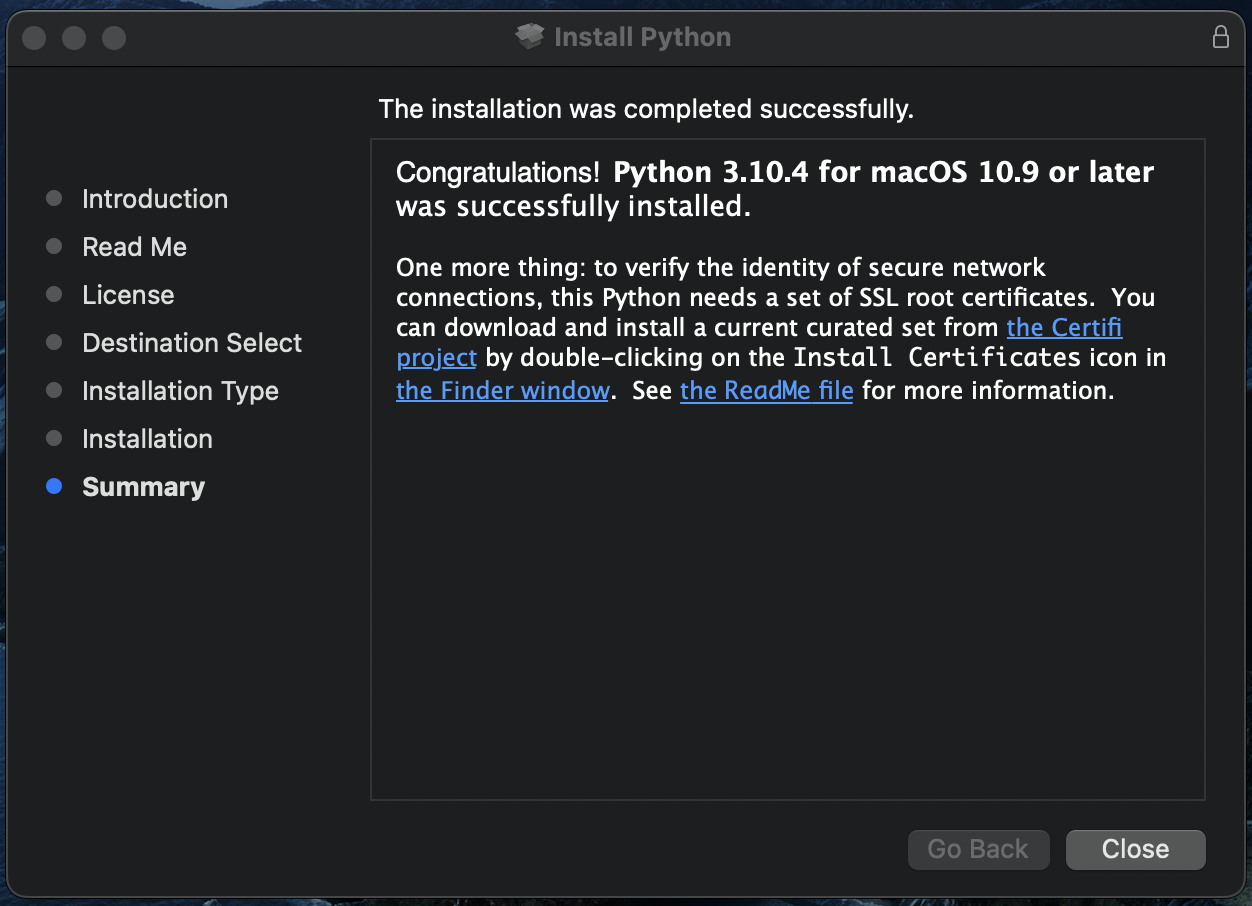
Task: Click the Read Me step label
Action: 134,247
